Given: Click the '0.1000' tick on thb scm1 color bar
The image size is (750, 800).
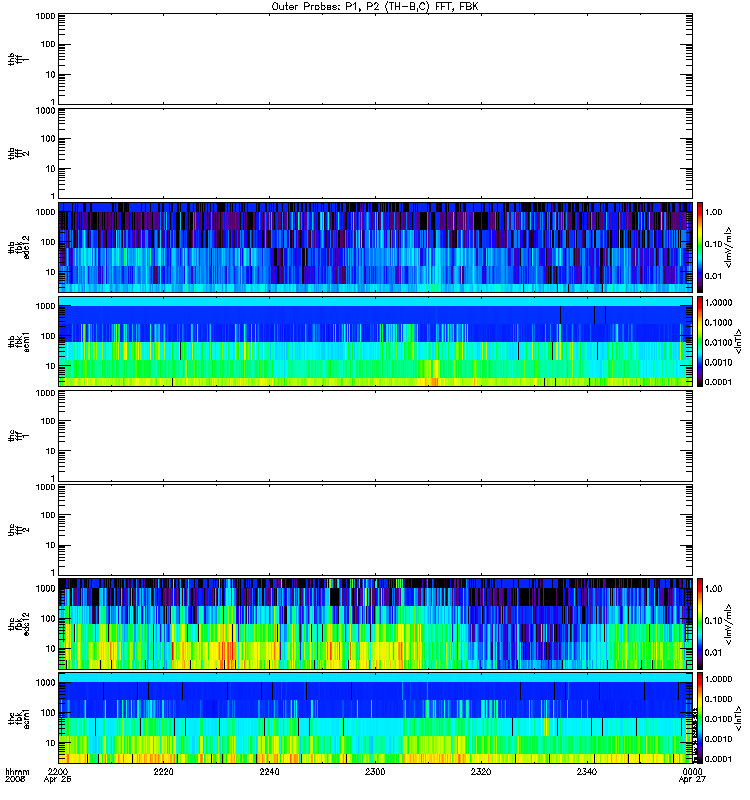Looking at the screenshot, I should click(718, 322).
